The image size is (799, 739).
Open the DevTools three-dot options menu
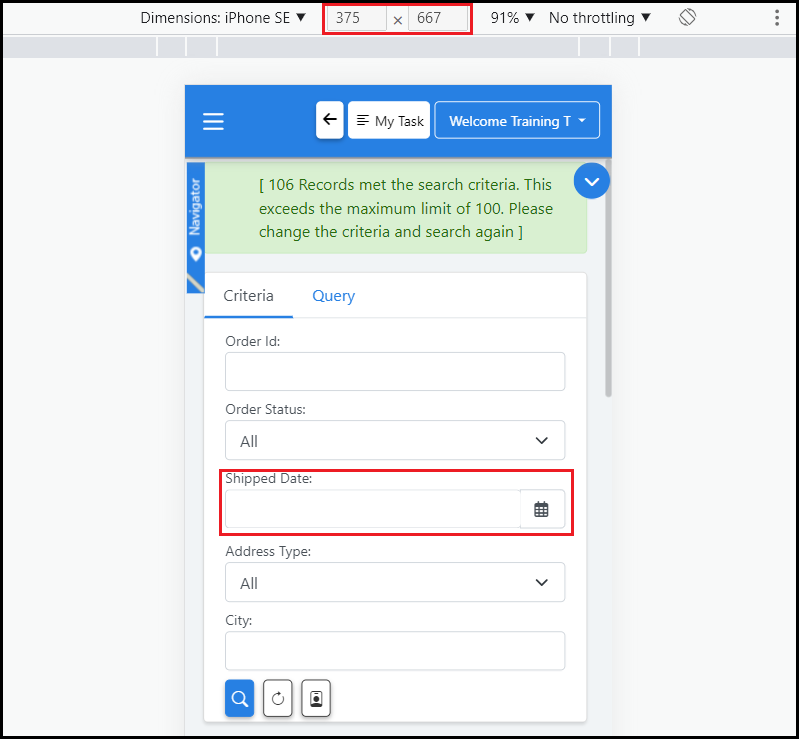pos(777,18)
